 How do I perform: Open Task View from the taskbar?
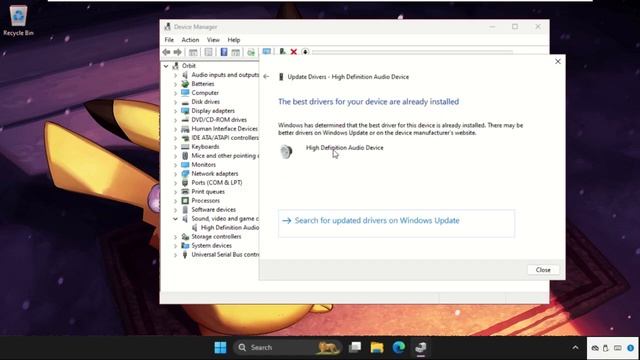pos(355,347)
